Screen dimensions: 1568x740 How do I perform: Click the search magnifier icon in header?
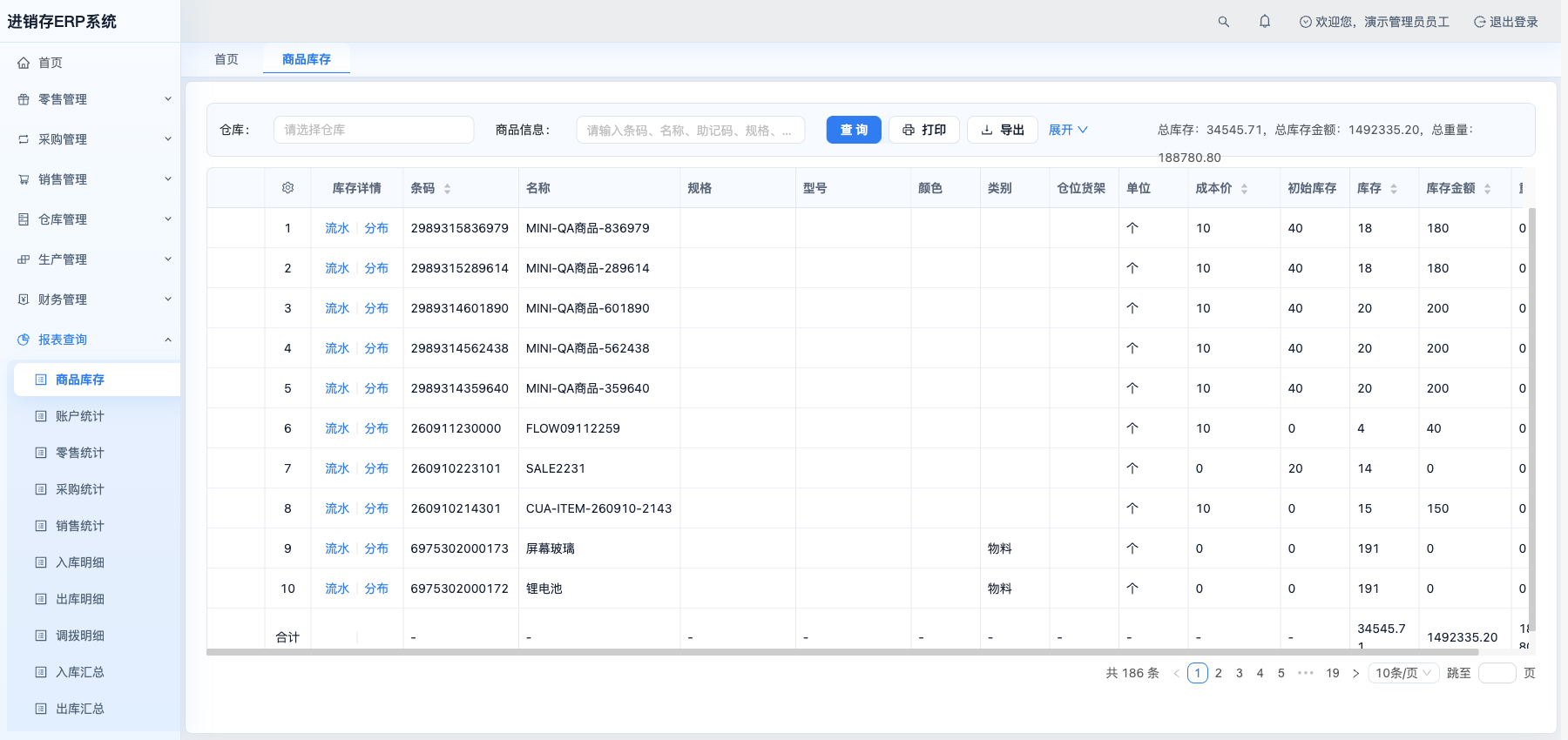pos(1224,22)
